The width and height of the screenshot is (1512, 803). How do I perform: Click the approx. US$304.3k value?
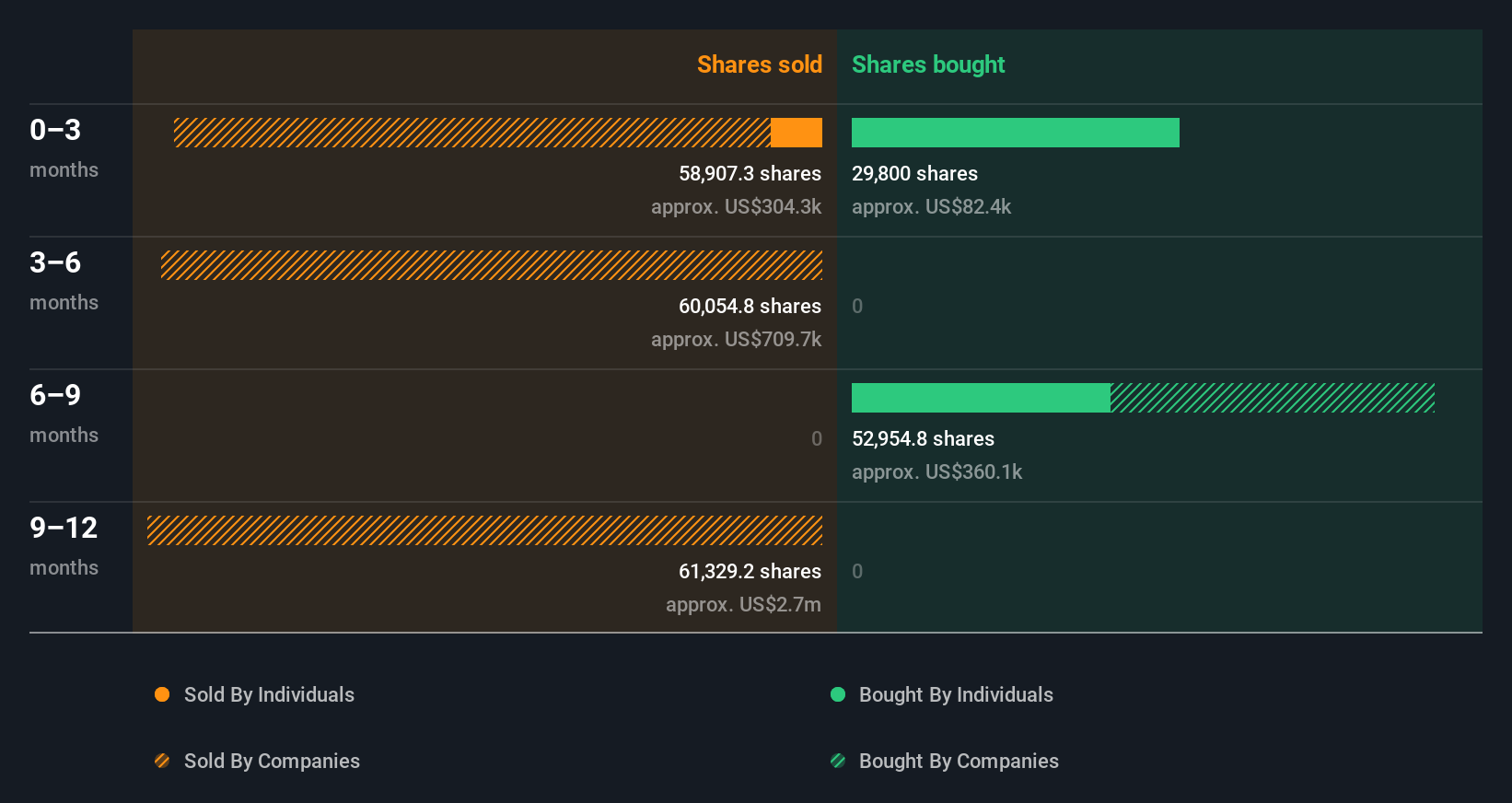click(x=736, y=206)
